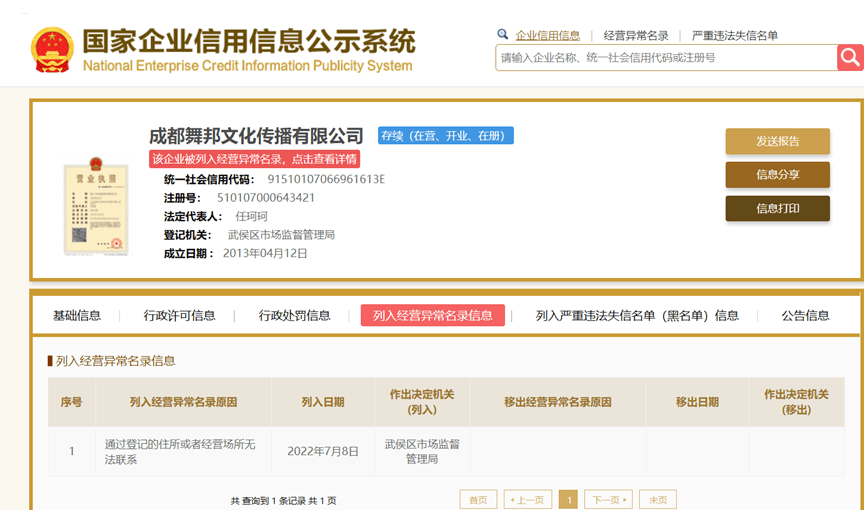The width and height of the screenshot is (864, 510).
Task: Click 武侯区市场监督管理局 in company details
Action: (x=281, y=235)
